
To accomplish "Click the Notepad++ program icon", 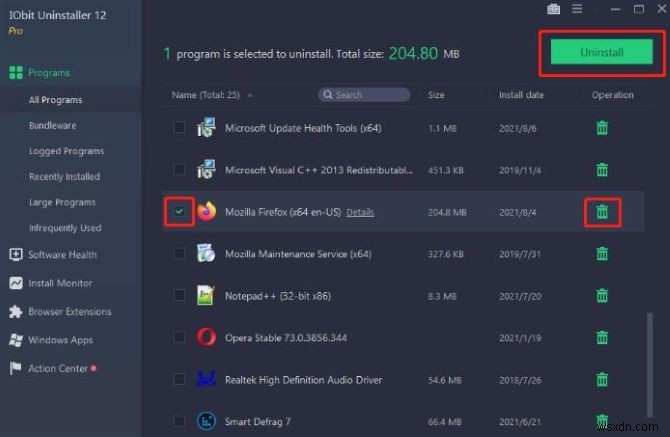I will click(x=206, y=295).
